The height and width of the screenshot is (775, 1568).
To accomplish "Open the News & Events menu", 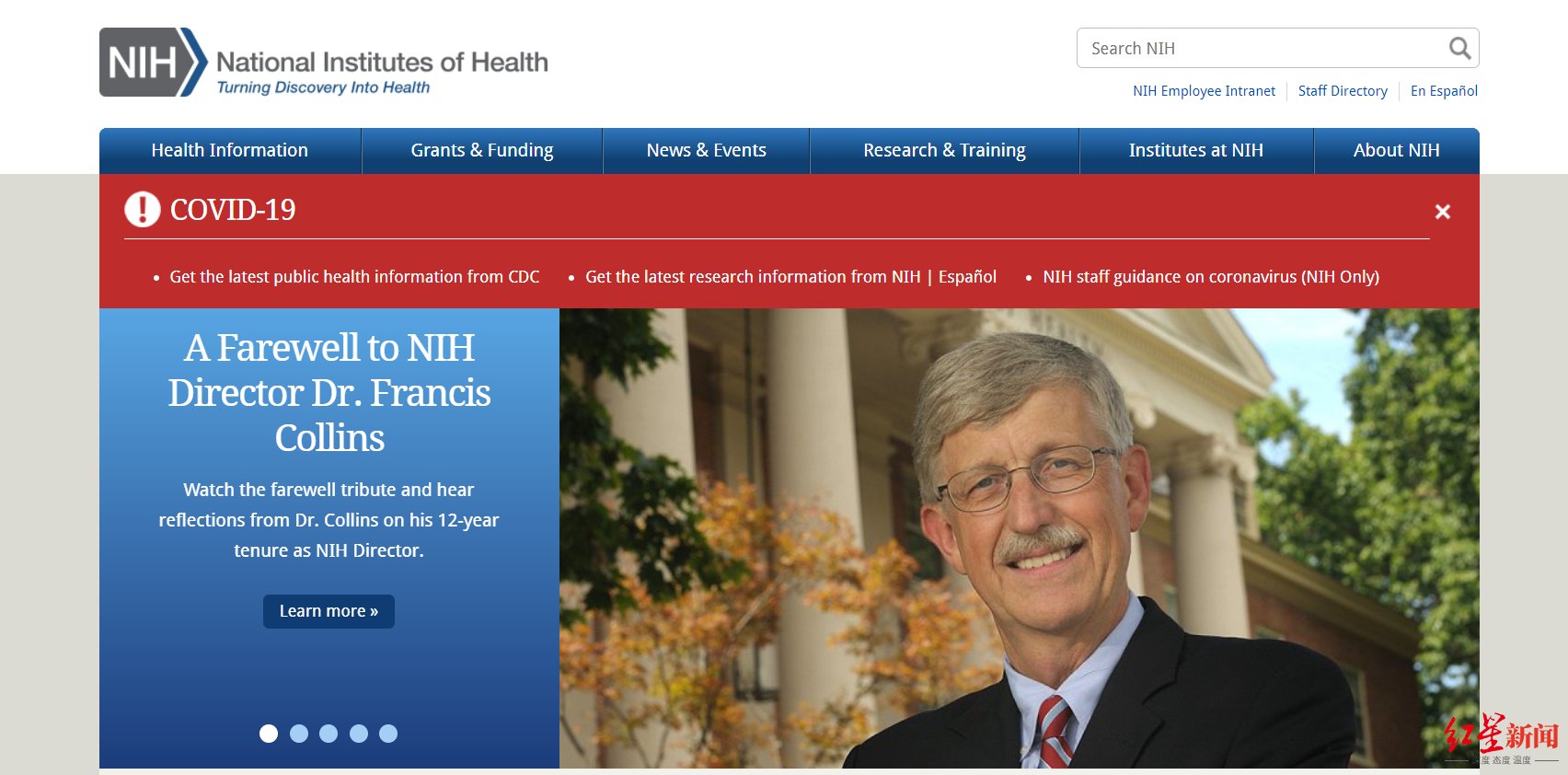I will (707, 150).
